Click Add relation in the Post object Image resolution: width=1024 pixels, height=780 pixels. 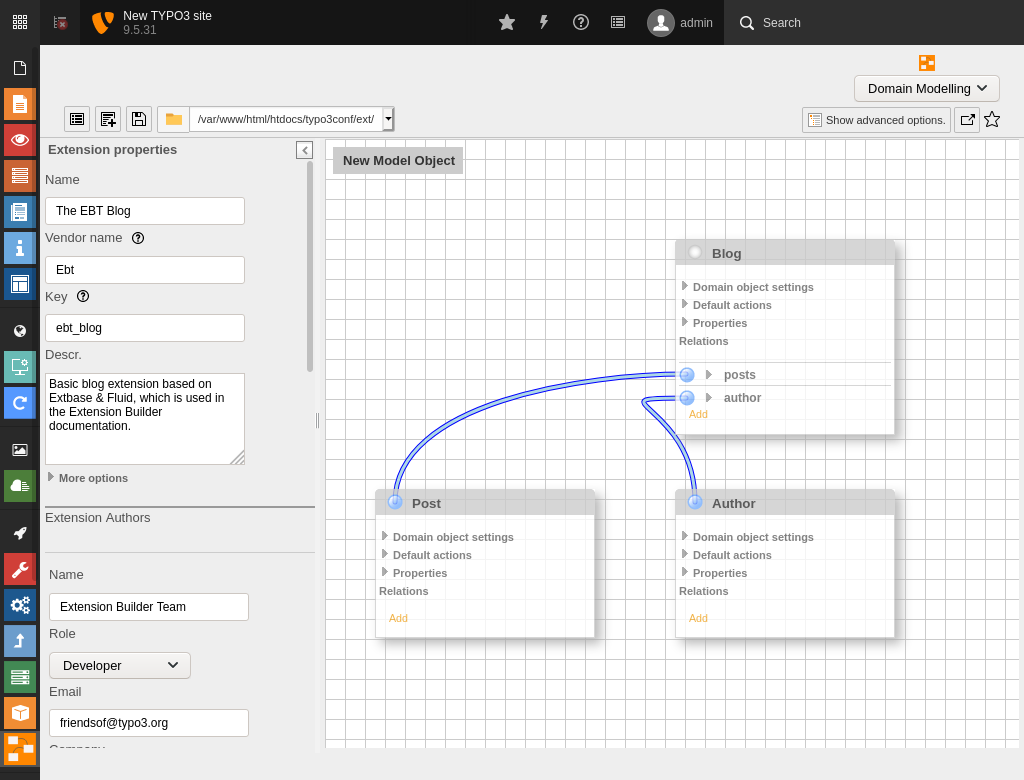(x=398, y=618)
